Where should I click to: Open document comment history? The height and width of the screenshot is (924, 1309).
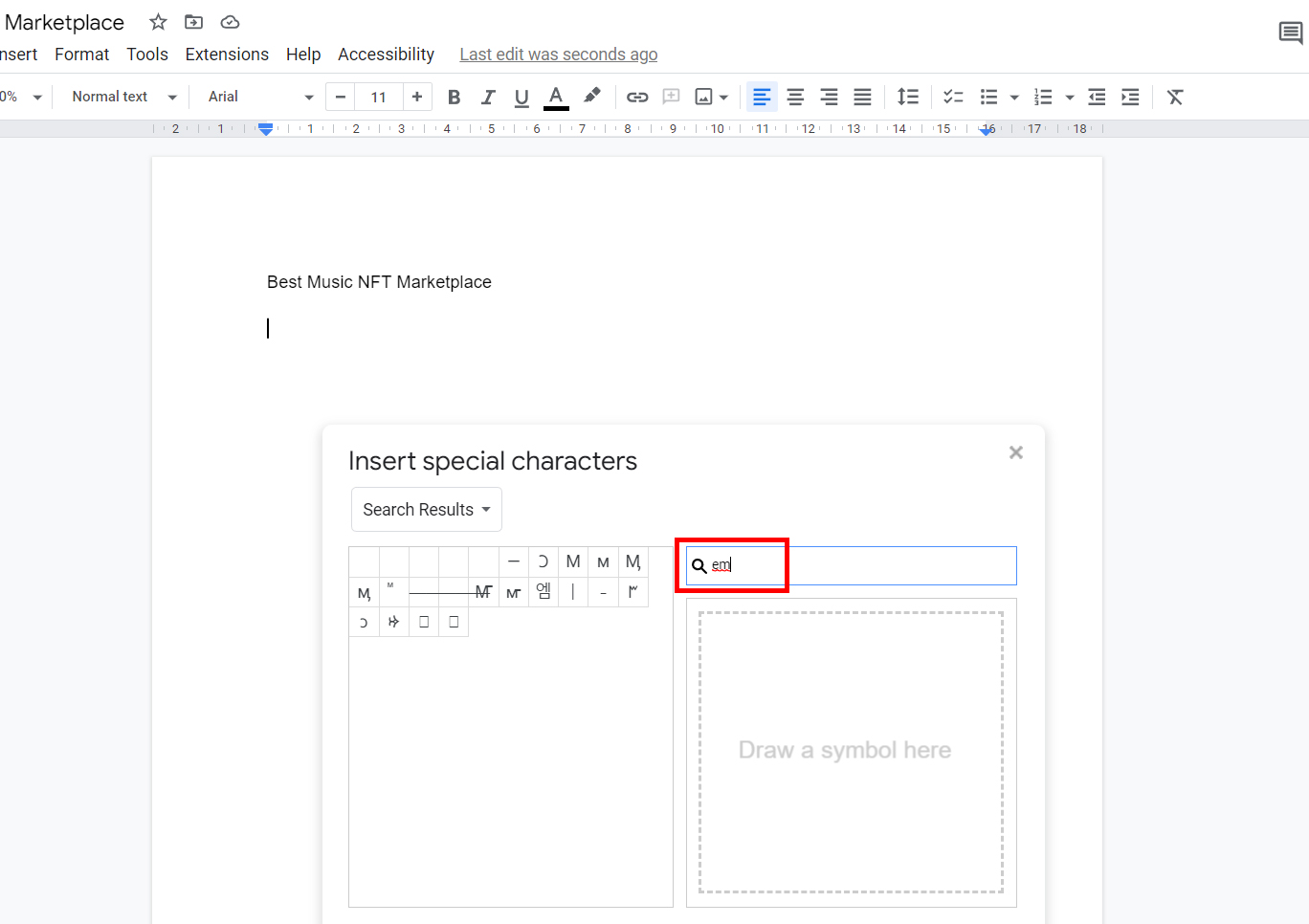pos(1290,32)
